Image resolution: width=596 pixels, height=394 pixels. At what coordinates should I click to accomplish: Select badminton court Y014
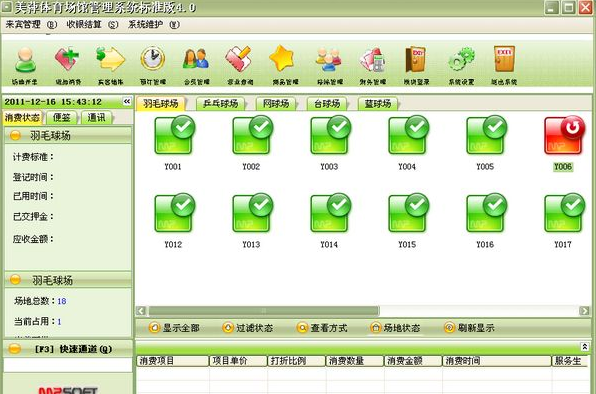pos(330,213)
